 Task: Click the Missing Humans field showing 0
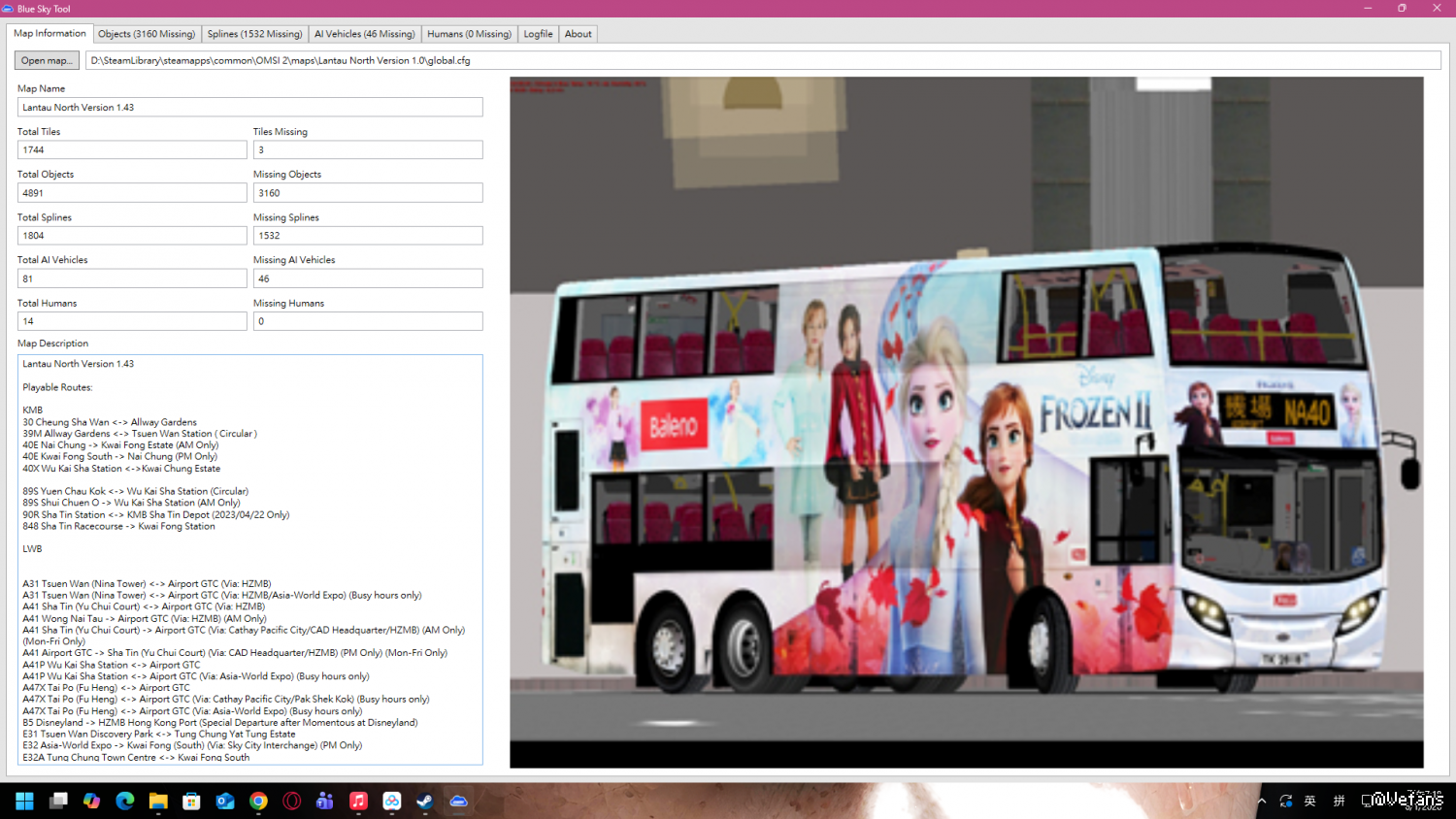368,321
